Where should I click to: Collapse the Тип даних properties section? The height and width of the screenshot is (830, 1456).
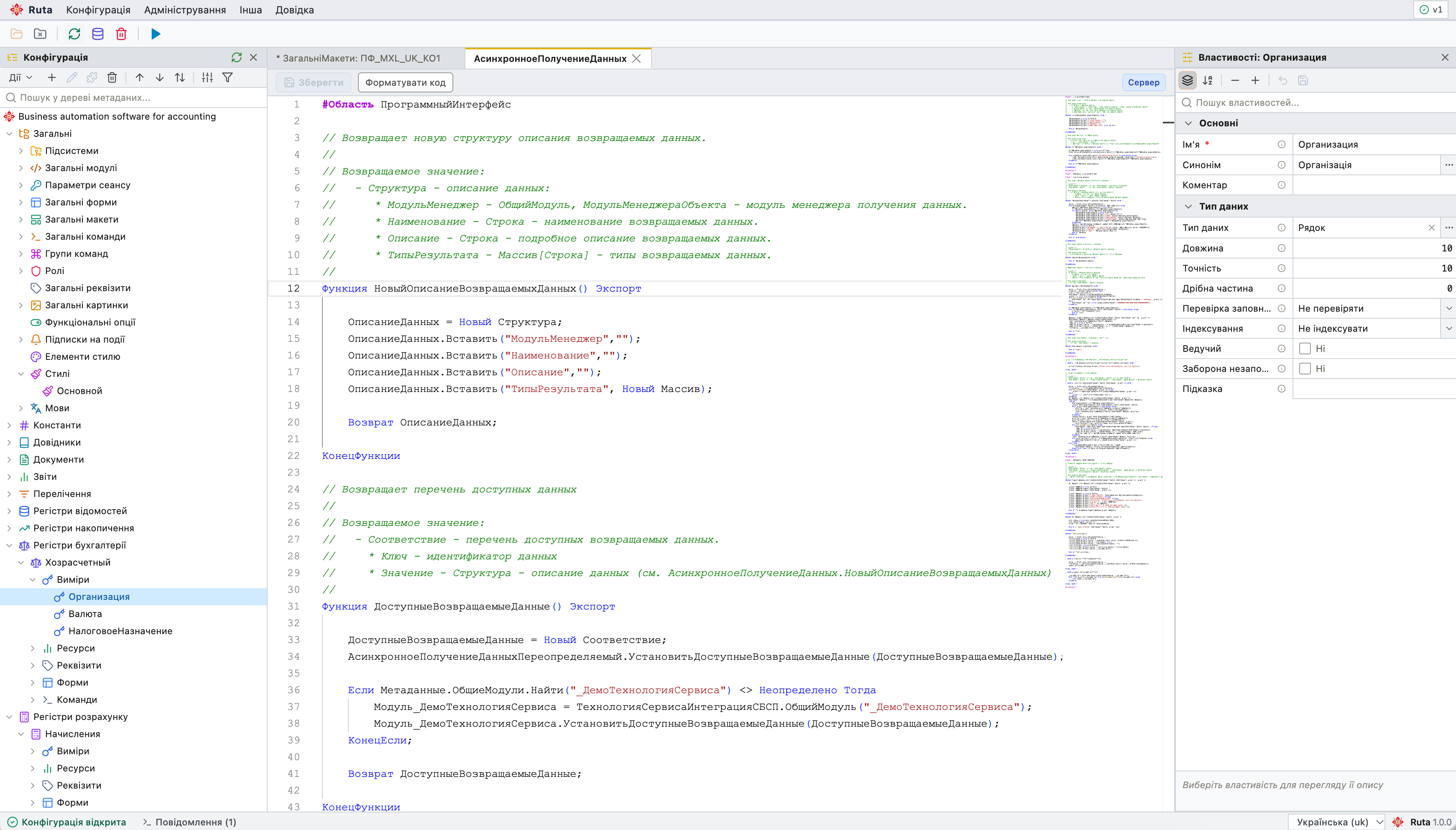[x=1188, y=206]
